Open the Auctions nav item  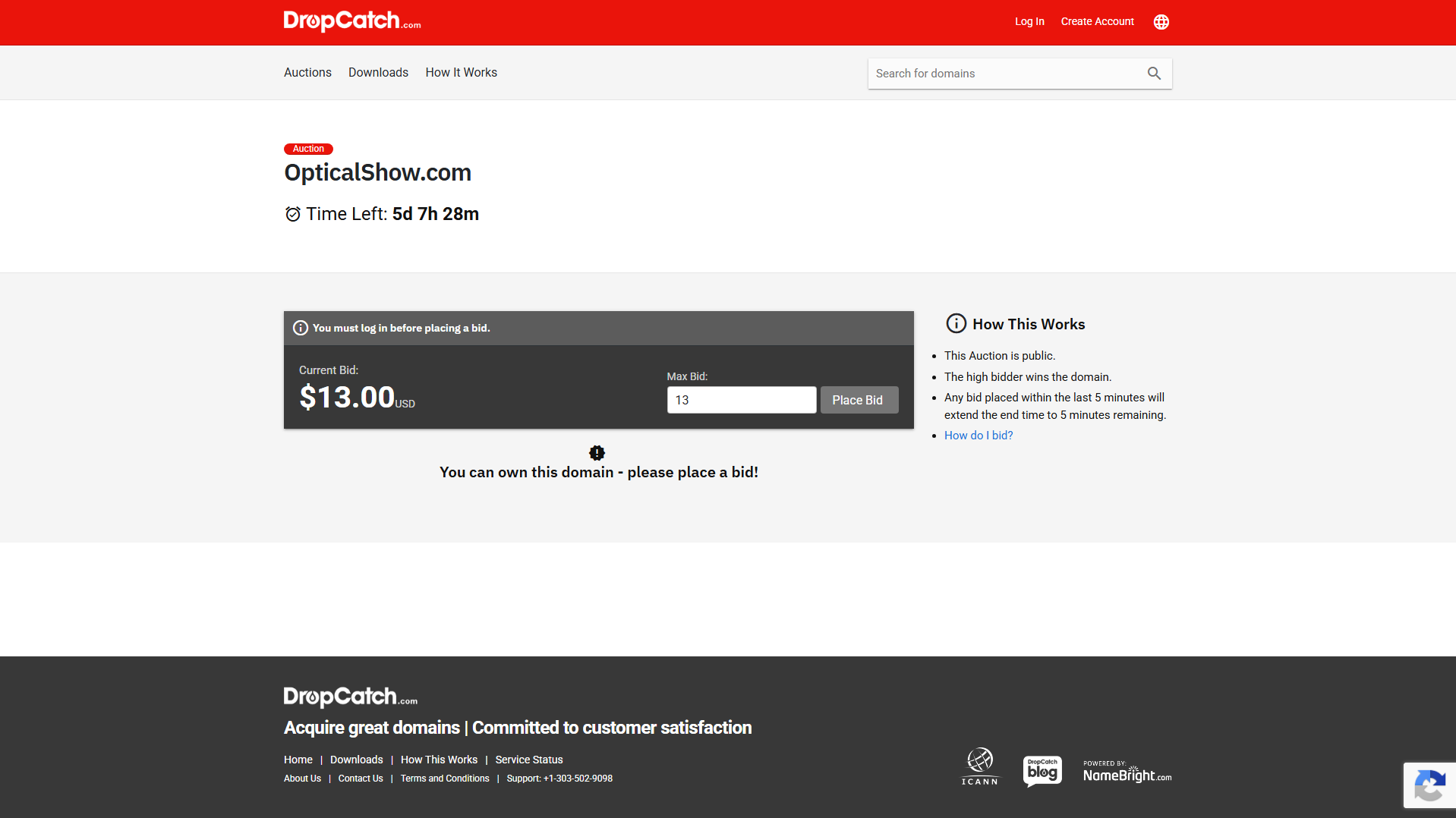point(307,73)
